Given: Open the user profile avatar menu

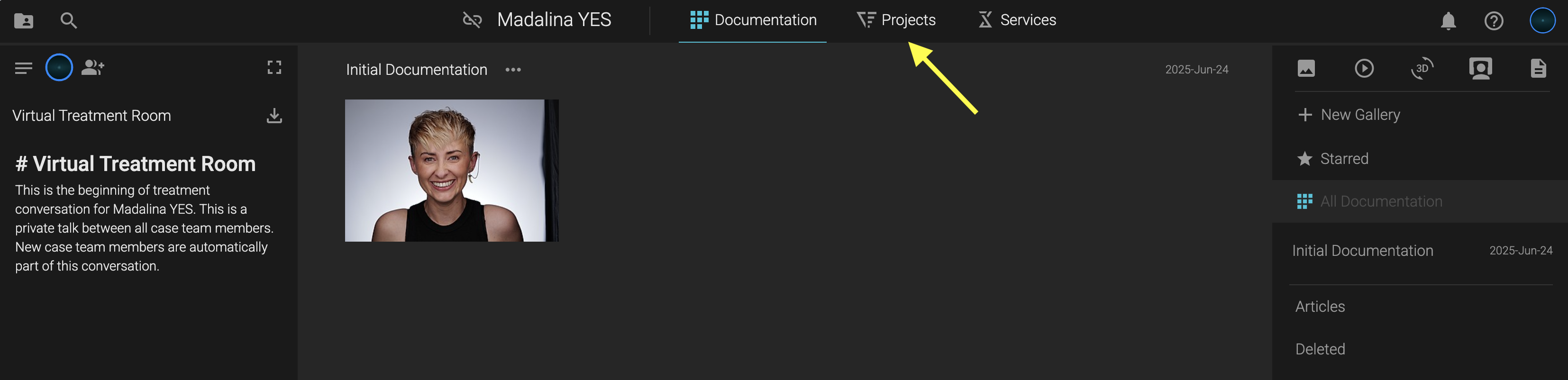Looking at the screenshot, I should [x=1542, y=21].
